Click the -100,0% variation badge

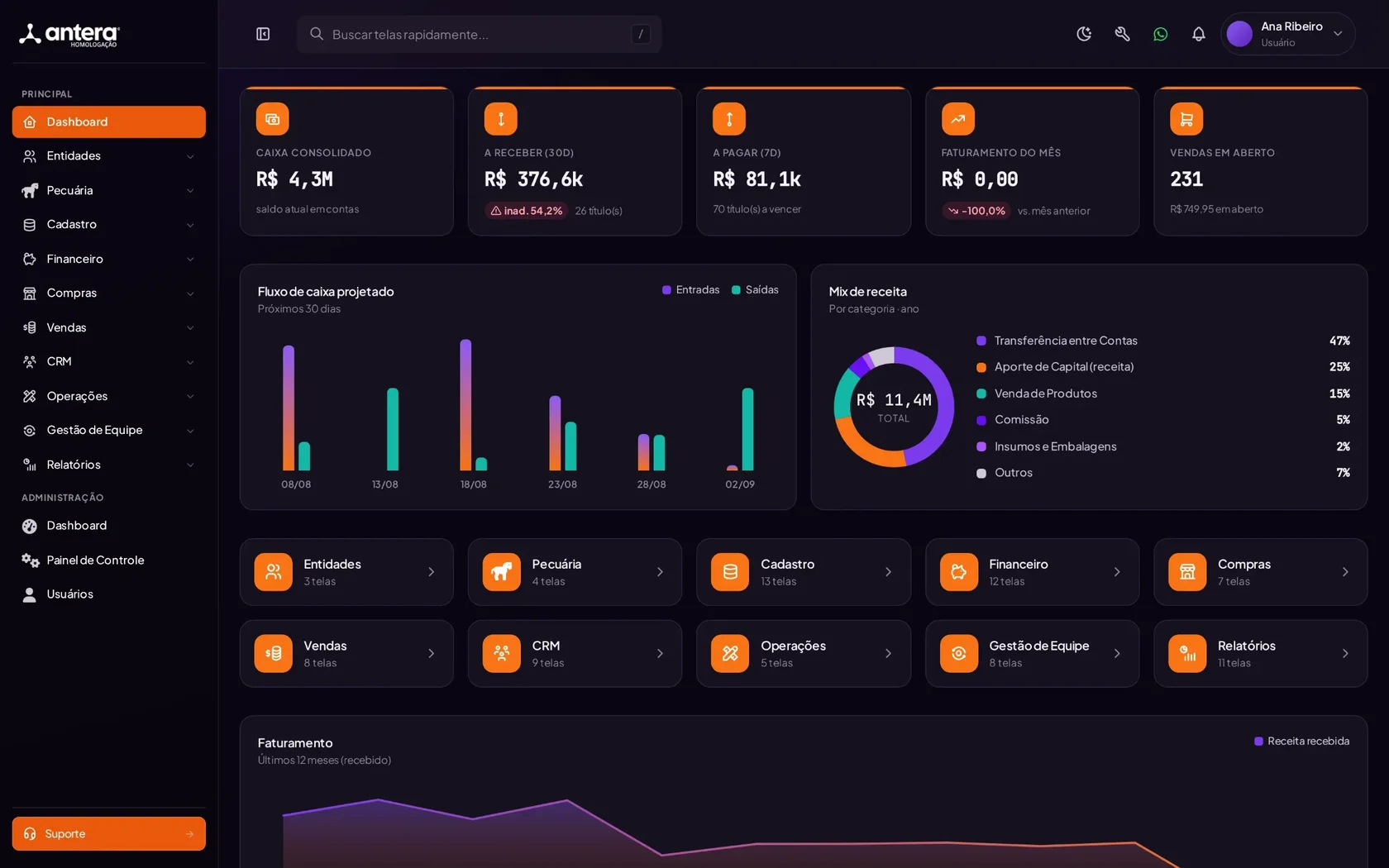(x=976, y=211)
